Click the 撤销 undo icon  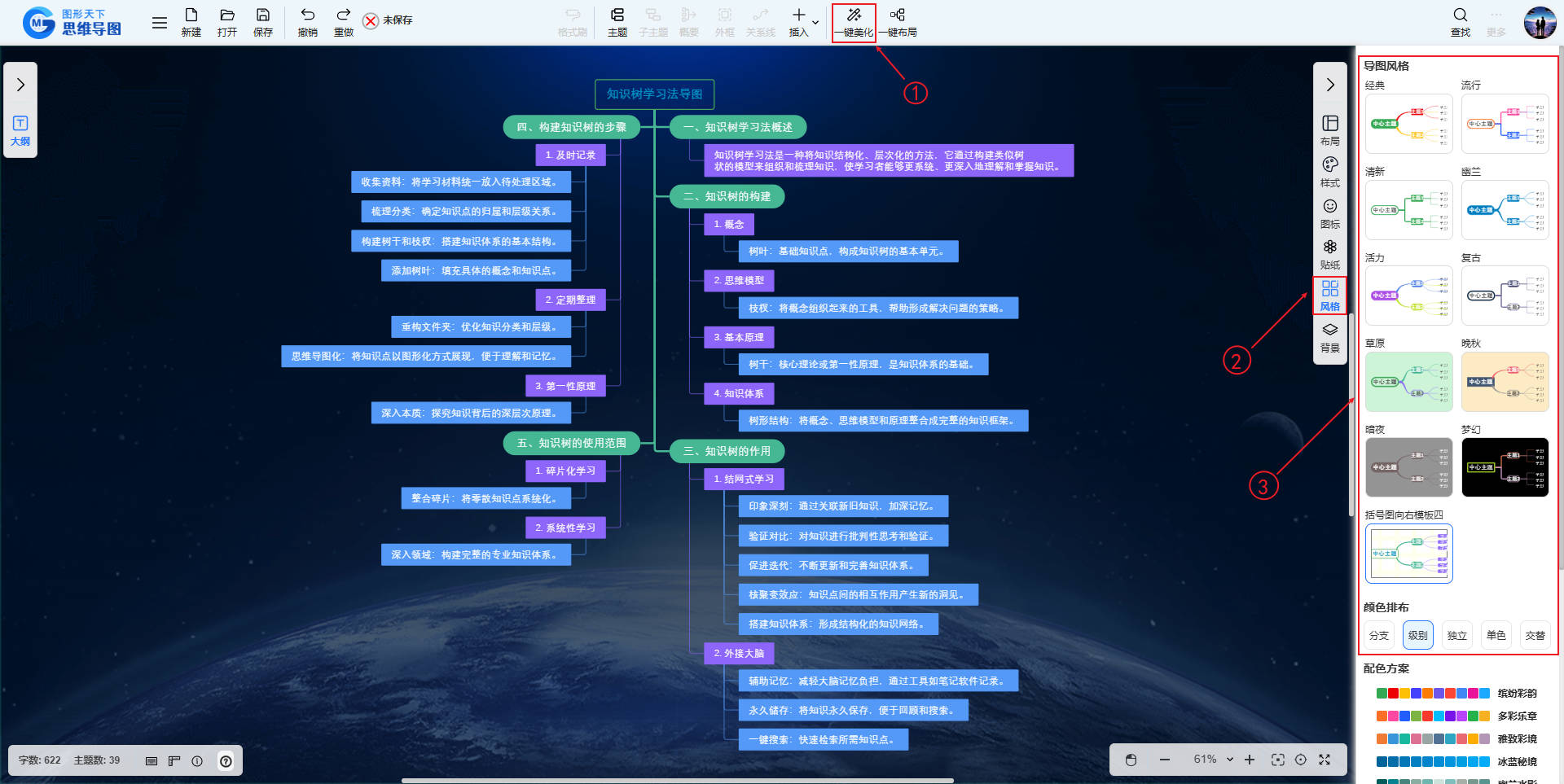coord(307,15)
